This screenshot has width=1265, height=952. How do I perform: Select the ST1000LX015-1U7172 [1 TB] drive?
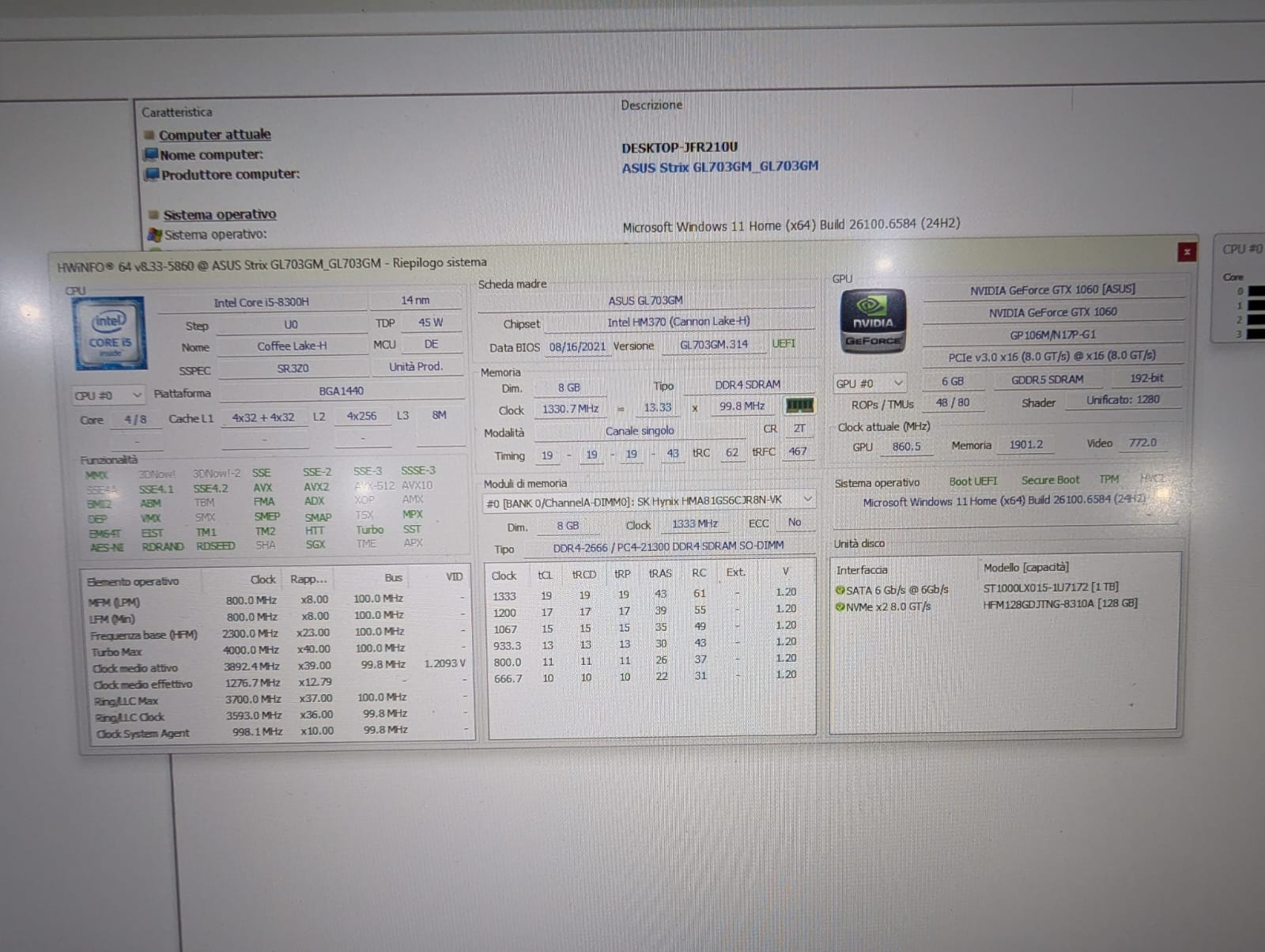pyautogui.click(x=1051, y=587)
